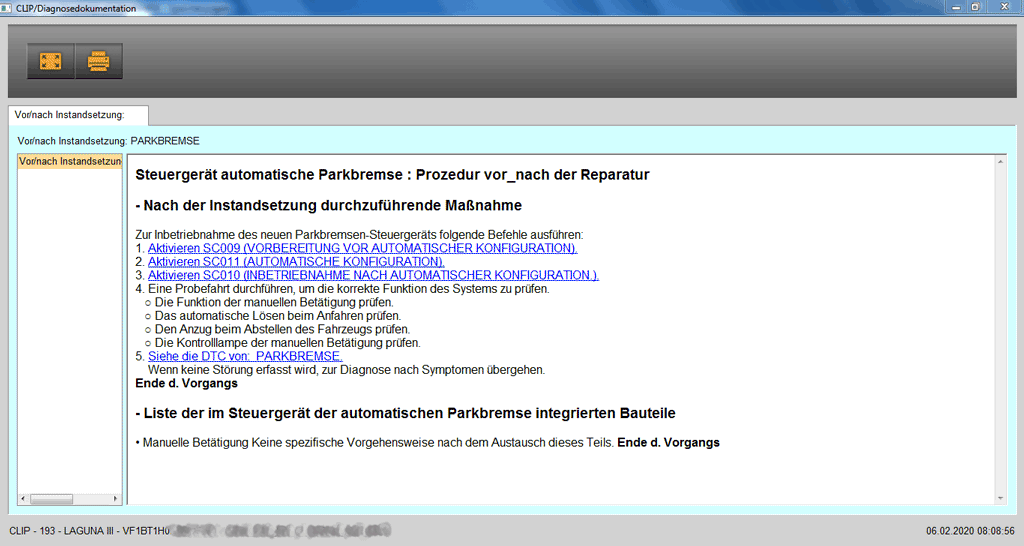Click the down arrow of document scrollbar
Viewport: 1024px width, 546px height.
(1000, 498)
